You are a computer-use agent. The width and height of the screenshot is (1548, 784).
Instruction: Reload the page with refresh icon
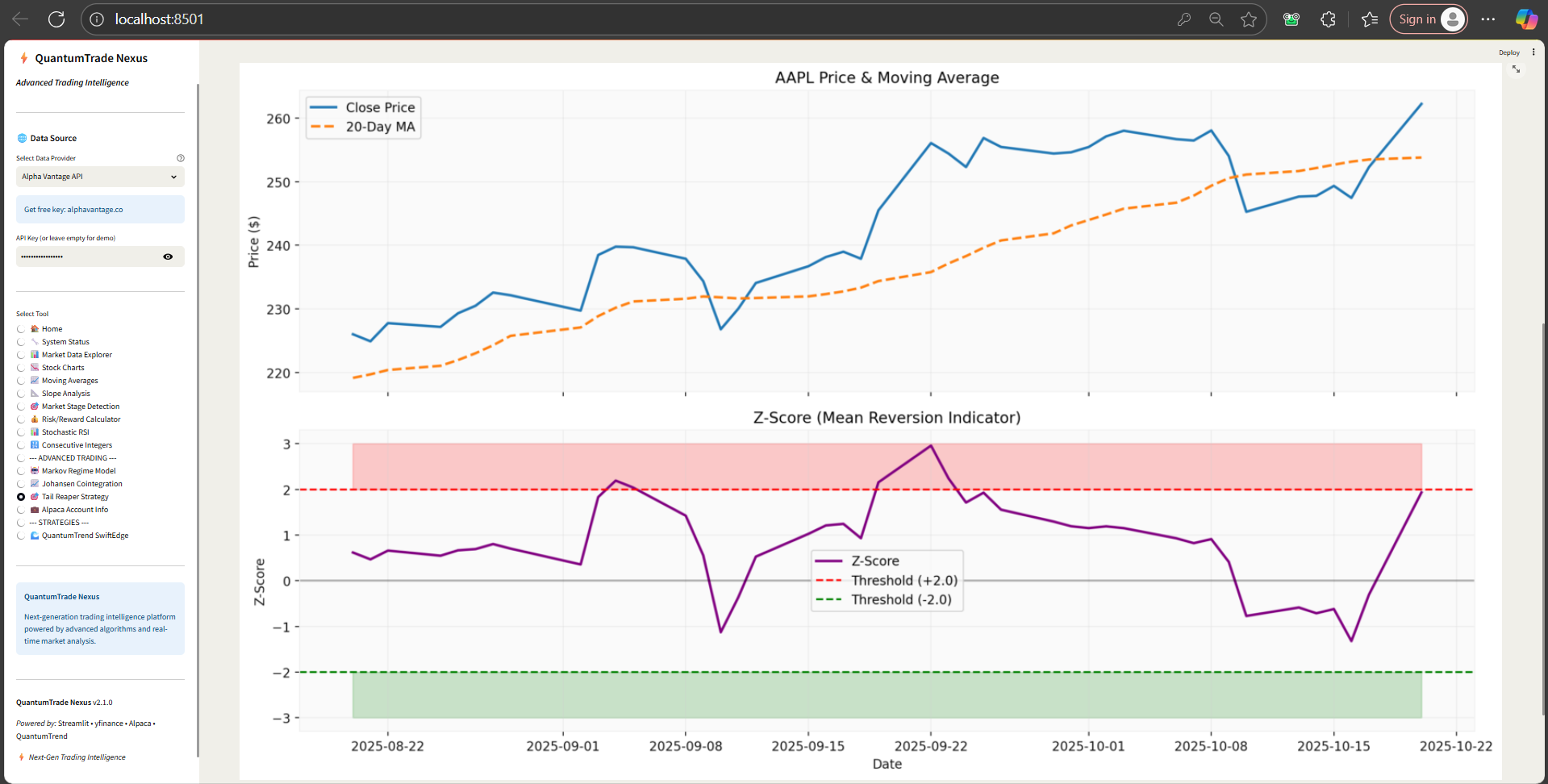tap(56, 19)
